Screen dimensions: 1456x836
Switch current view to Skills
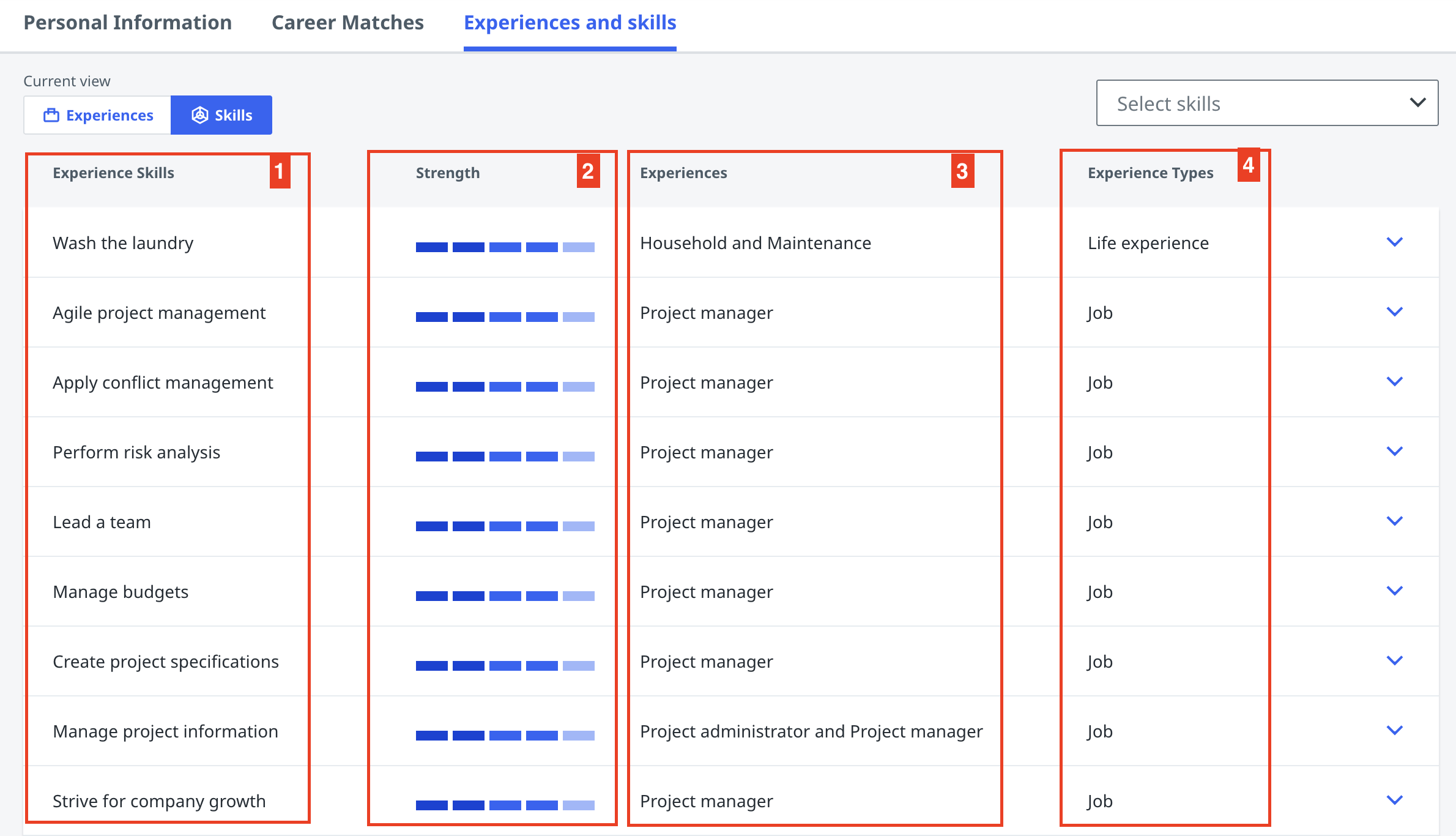pyautogui.click(x=221, y=115)
